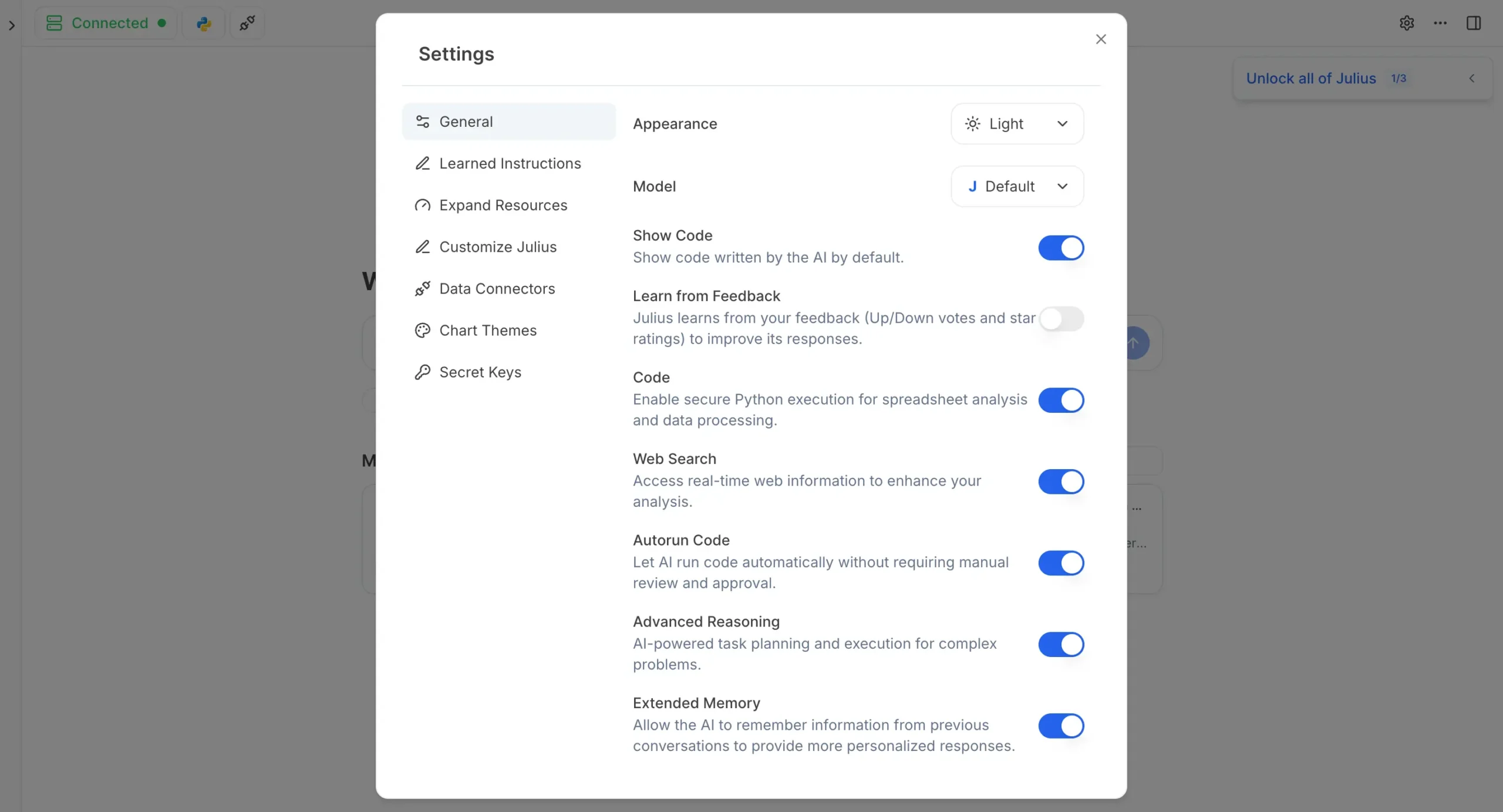Click the three-dot more options icon
The height and width of the screenshot is (812, 1503).
1440,23
